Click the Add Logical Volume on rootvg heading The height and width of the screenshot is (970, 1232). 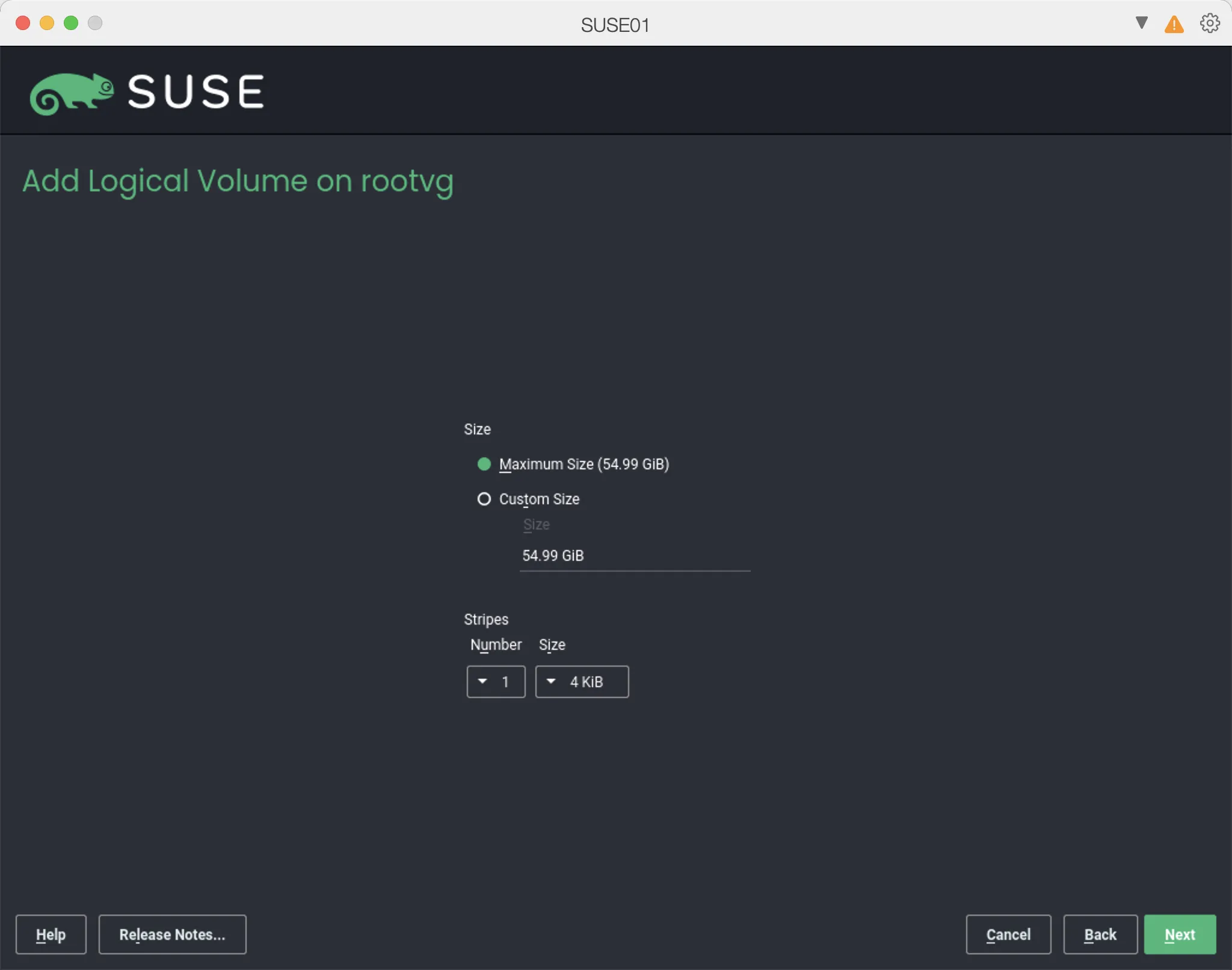tap(238, 181)
